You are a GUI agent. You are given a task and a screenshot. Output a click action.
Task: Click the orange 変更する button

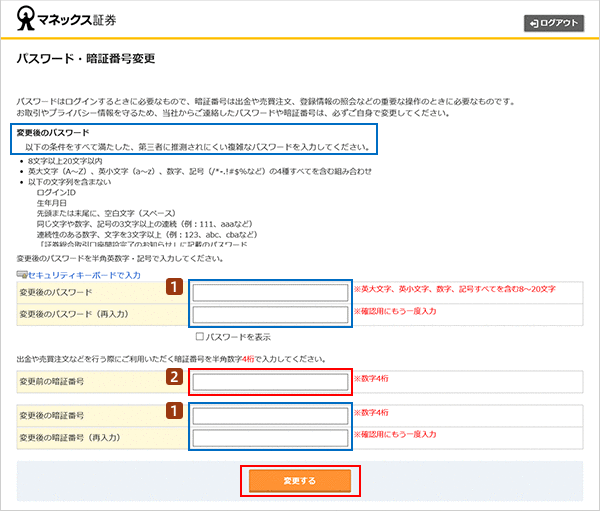click(300, 481)
